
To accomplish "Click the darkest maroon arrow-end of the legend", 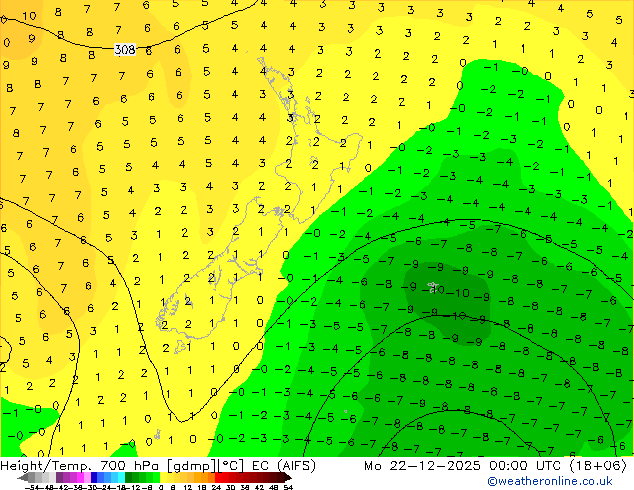I will click(288, 478).
